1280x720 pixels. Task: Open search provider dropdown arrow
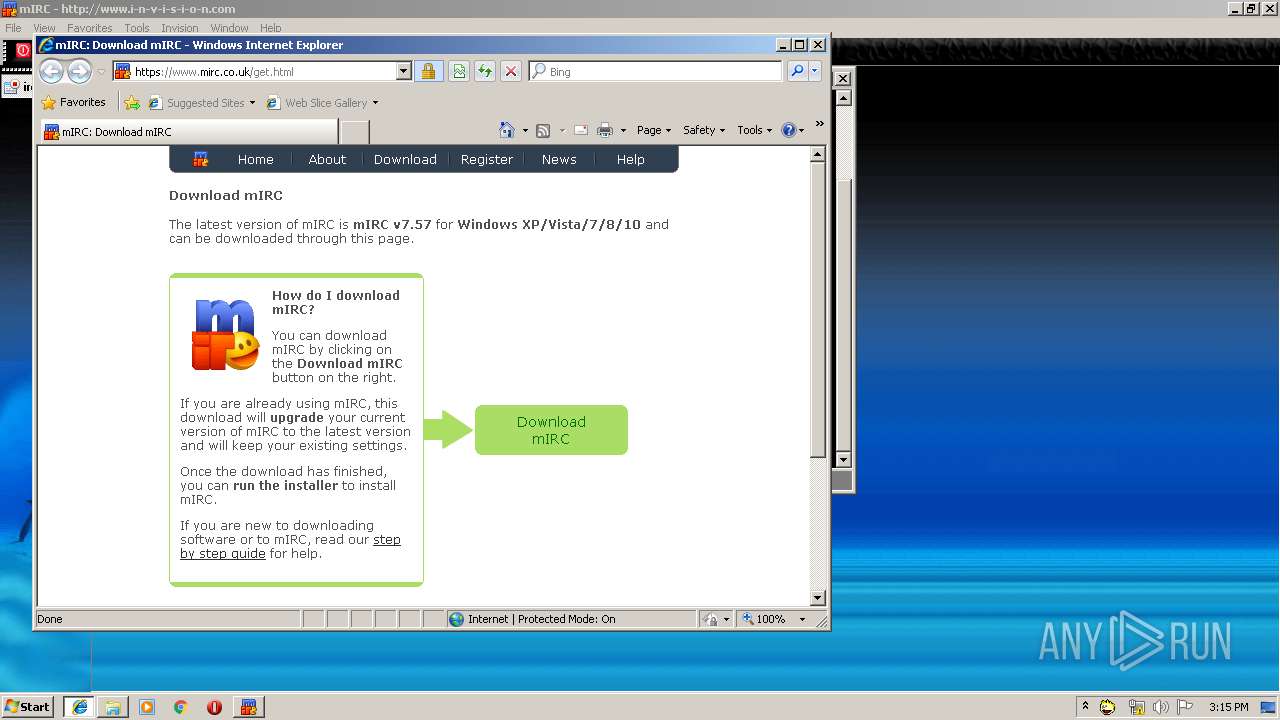pyautogui.click(x=815, y=71)
